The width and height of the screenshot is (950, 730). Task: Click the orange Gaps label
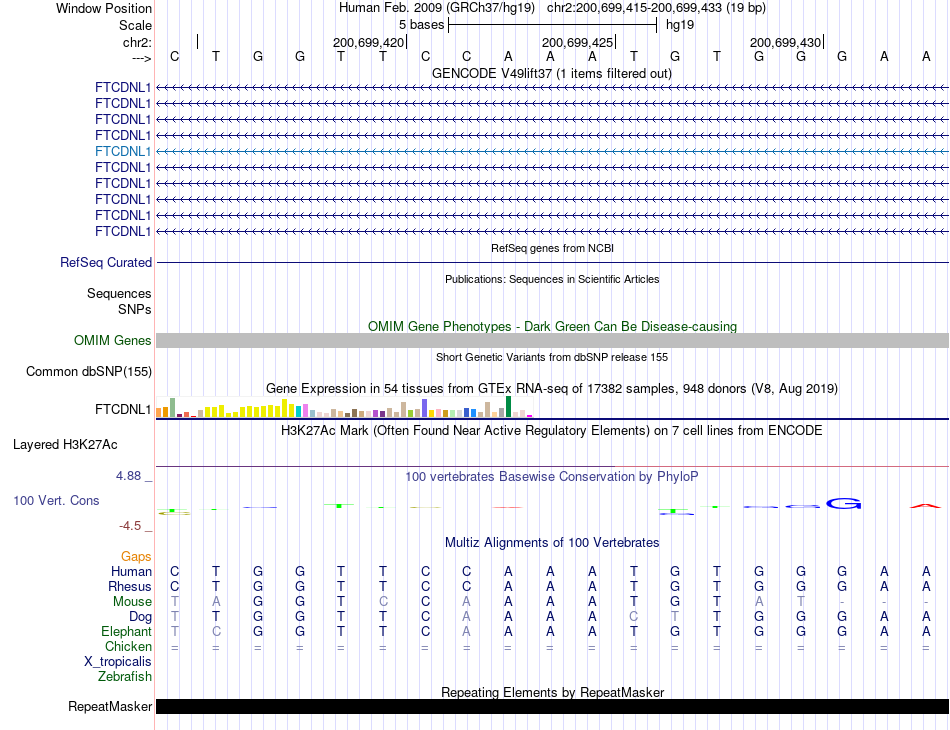pos(136,556)
